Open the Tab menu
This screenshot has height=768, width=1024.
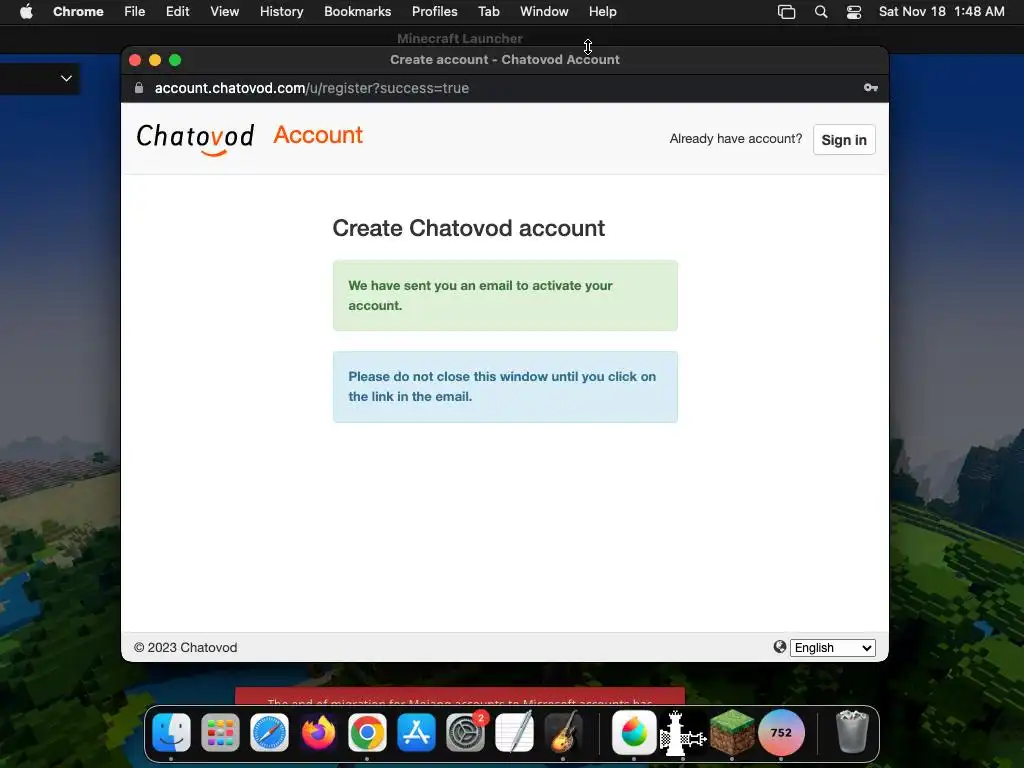tap(488, 12)
